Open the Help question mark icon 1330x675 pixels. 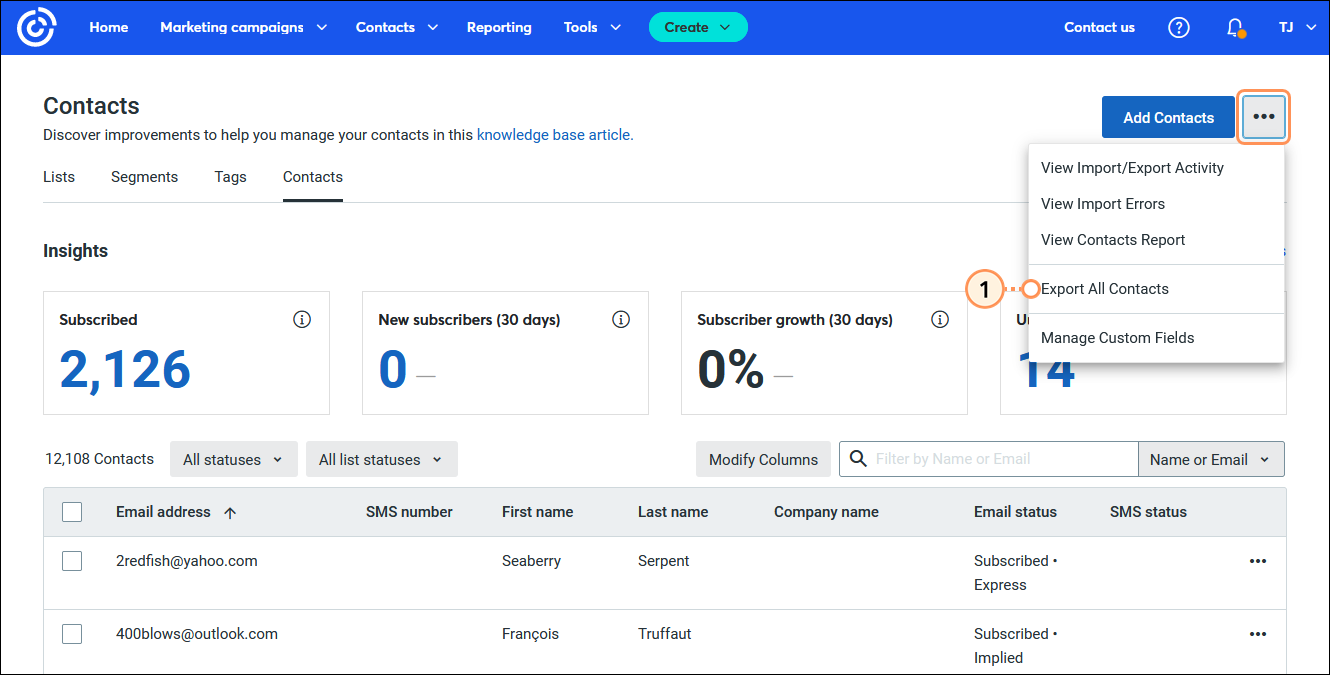coord(1179,27)
